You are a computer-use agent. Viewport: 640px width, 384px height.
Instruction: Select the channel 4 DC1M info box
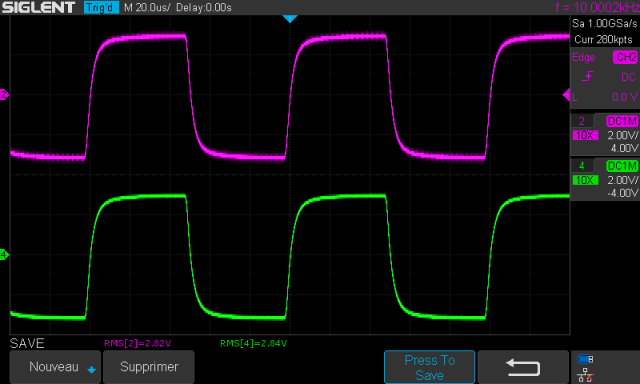[x=605, y=179]
